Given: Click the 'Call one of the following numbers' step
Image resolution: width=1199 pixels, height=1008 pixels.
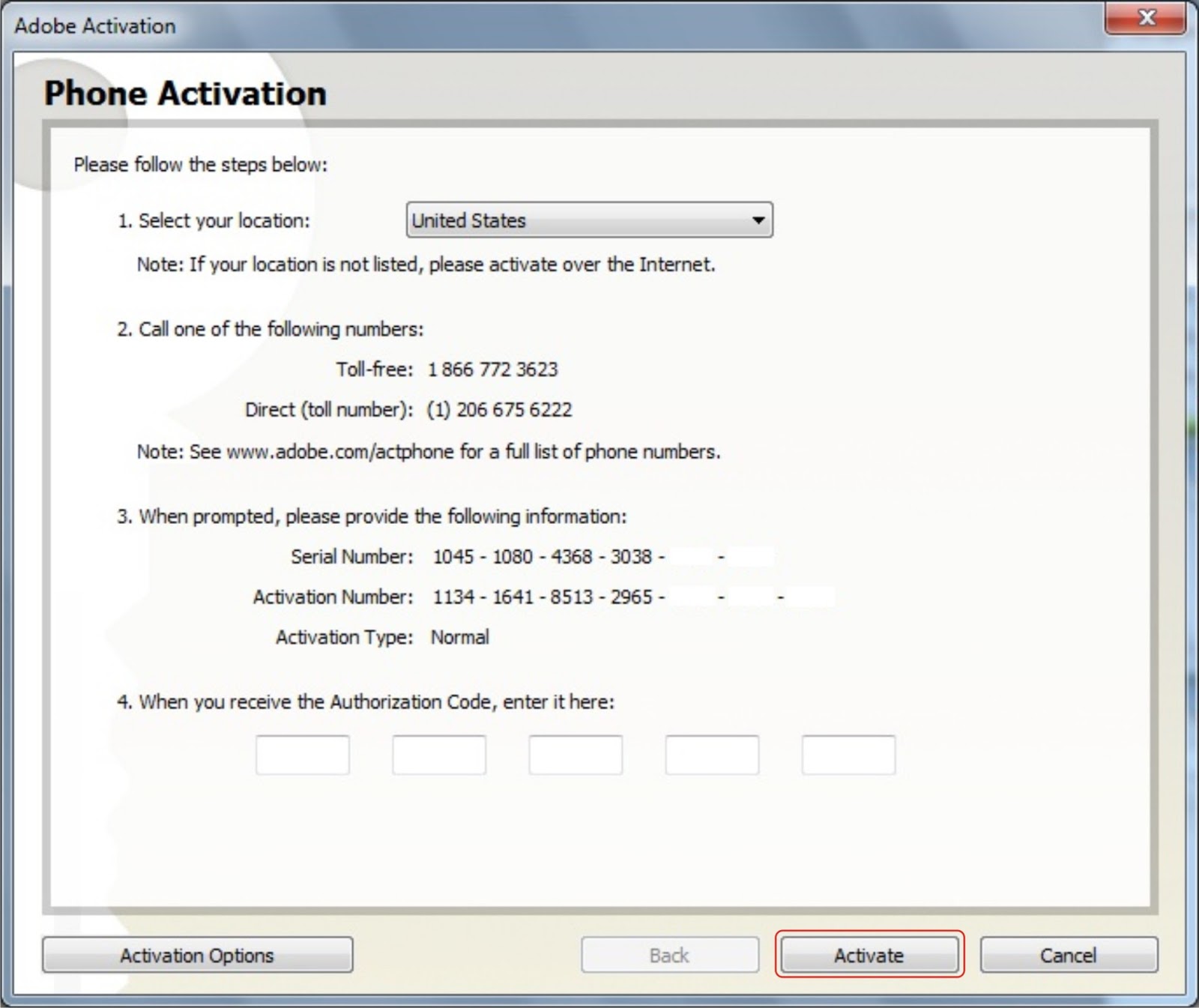Looking at the screenshot, I should (271, 330).
